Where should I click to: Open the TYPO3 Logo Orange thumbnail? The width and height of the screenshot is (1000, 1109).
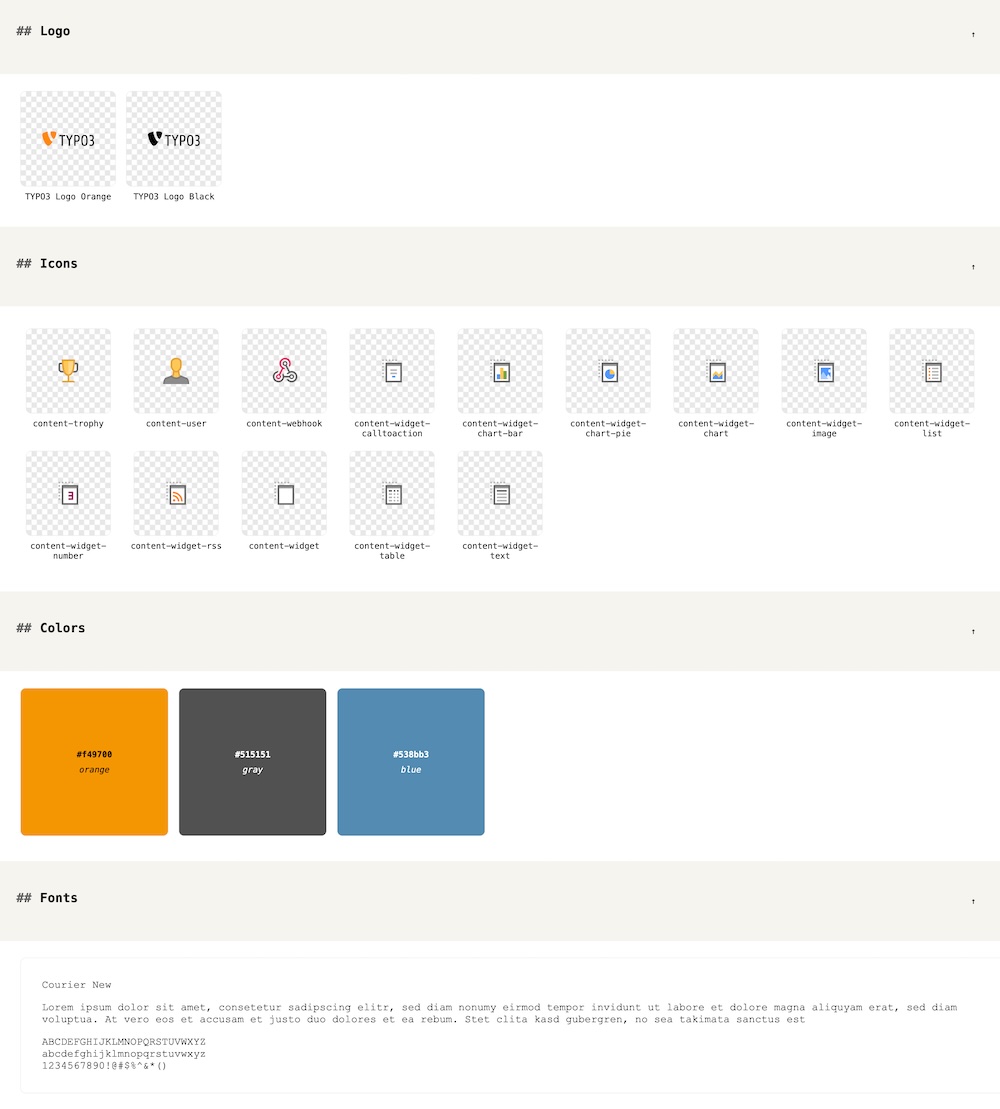point(68,139)
